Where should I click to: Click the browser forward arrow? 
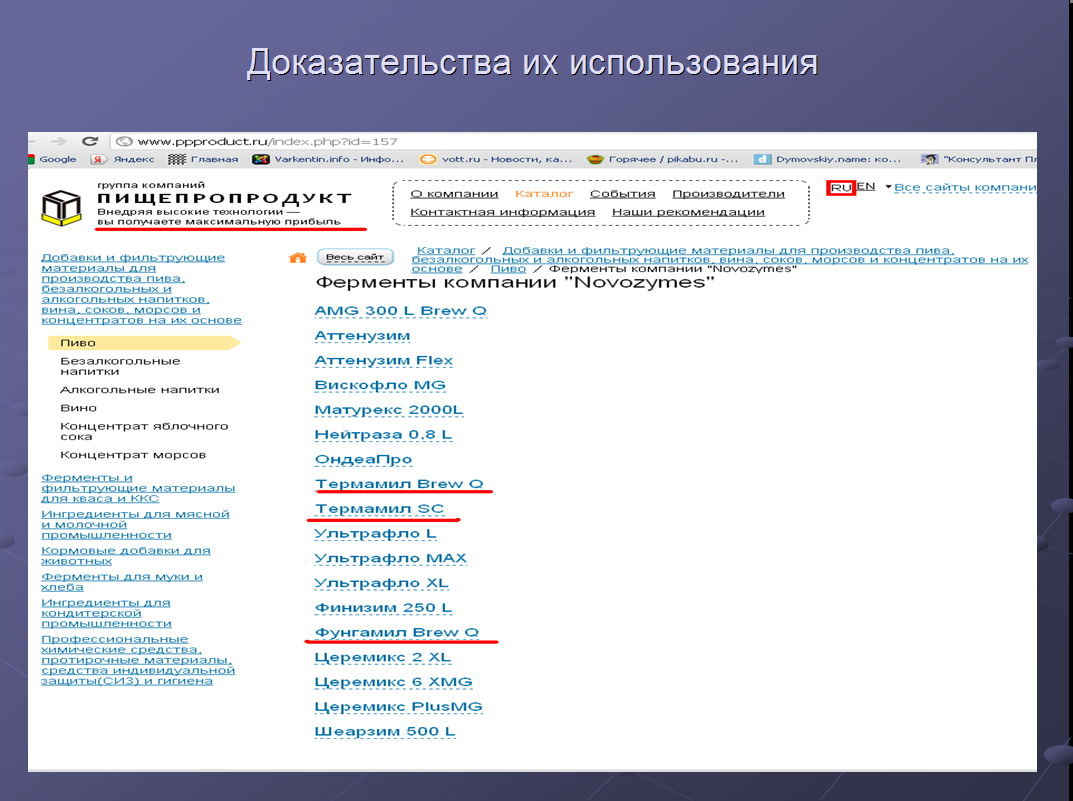[x=59, y=142]
